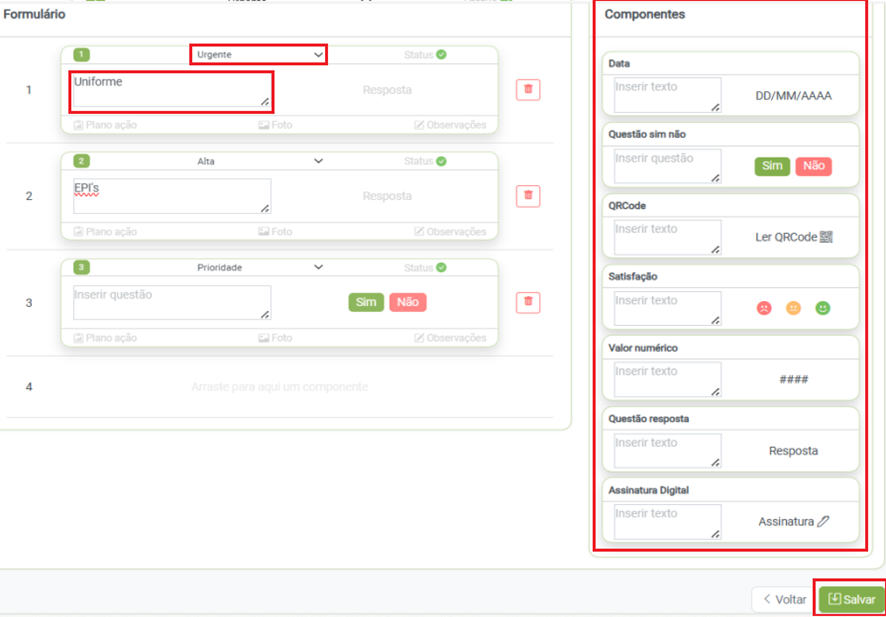Select Observações on question 2
The width and height of the screenshot is (886, 617).
pos(450,232)
